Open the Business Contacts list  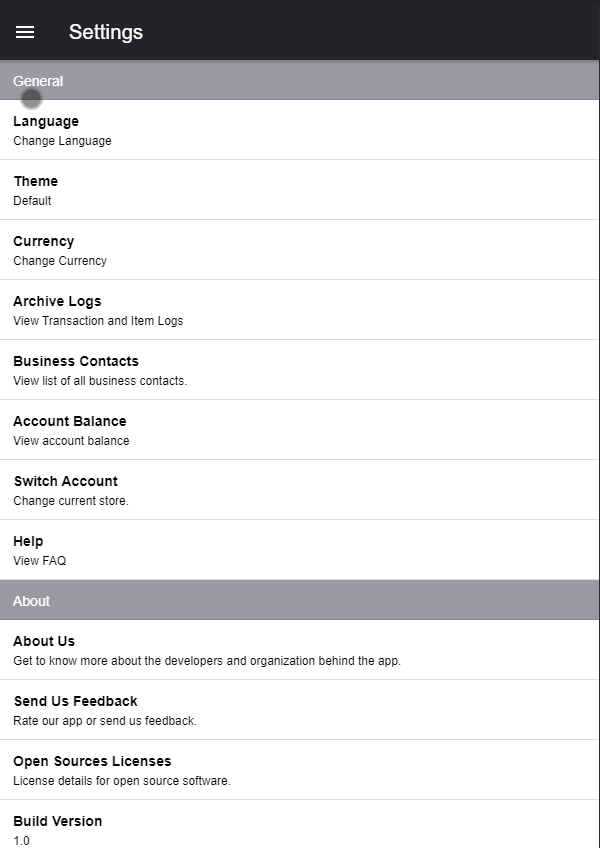tap(300, 370)
